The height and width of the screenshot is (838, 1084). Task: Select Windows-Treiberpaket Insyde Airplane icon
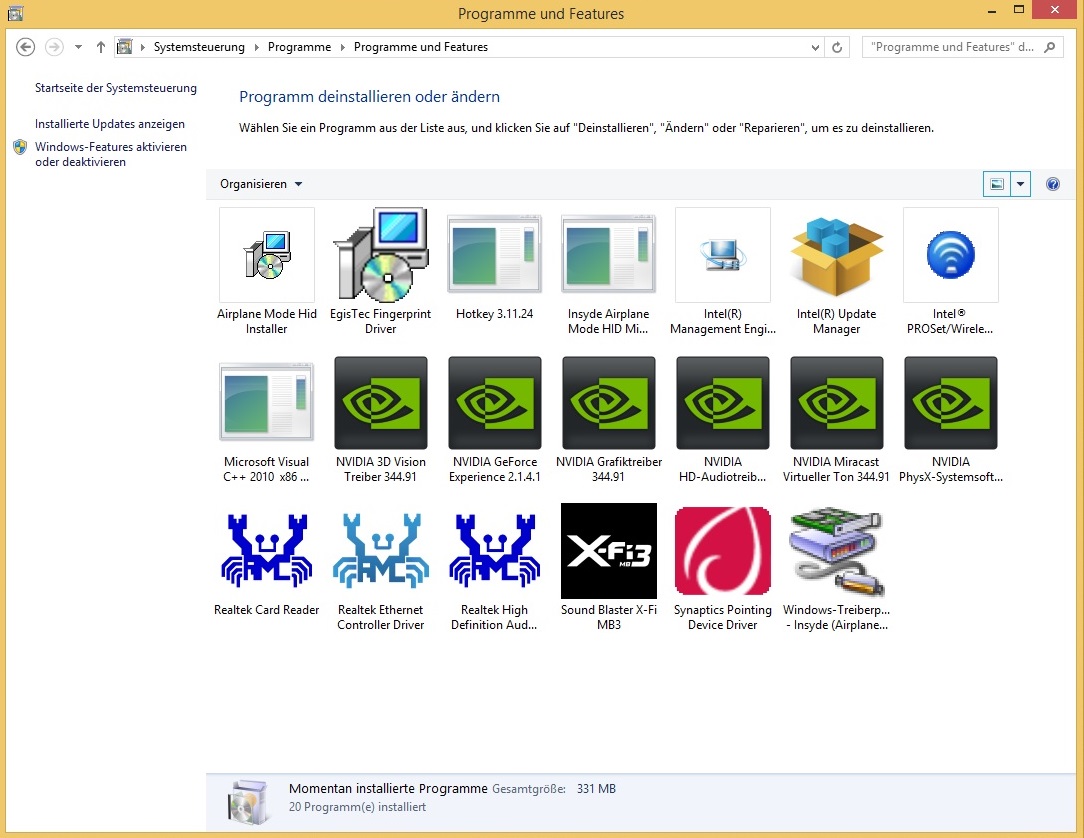(837, 551)
